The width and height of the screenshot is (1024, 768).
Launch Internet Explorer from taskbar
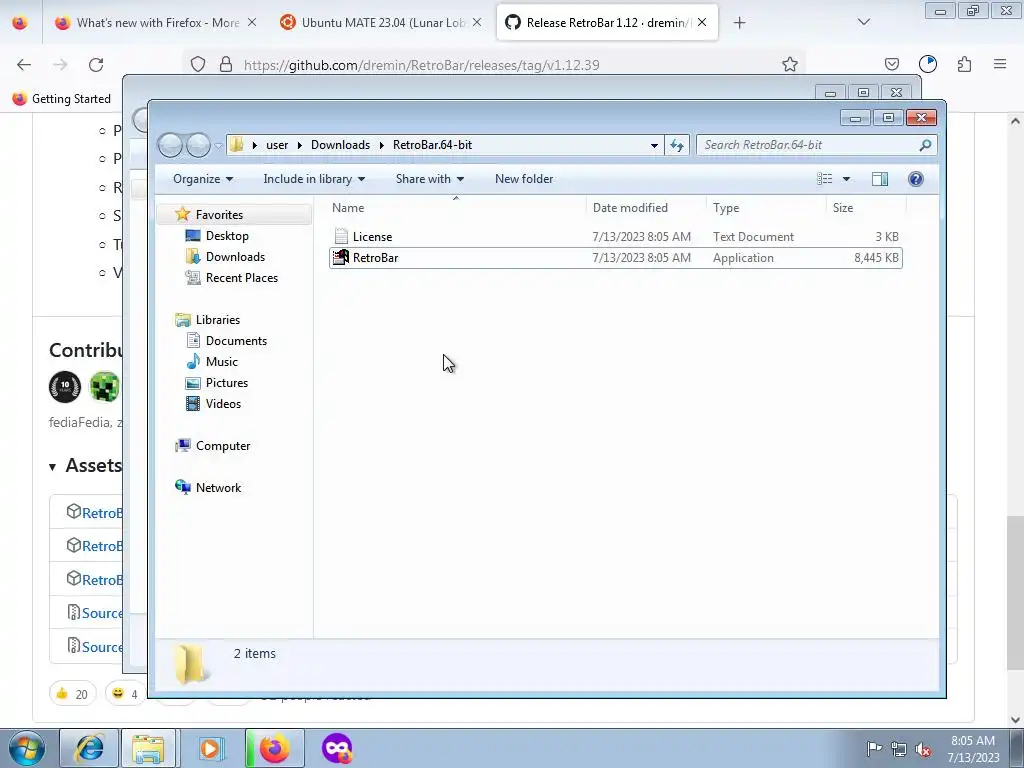tap(89, 748)
